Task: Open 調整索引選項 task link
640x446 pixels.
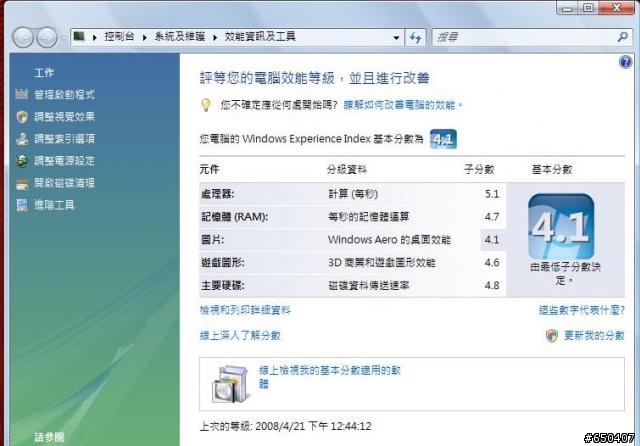Action: tap(64, 139)
